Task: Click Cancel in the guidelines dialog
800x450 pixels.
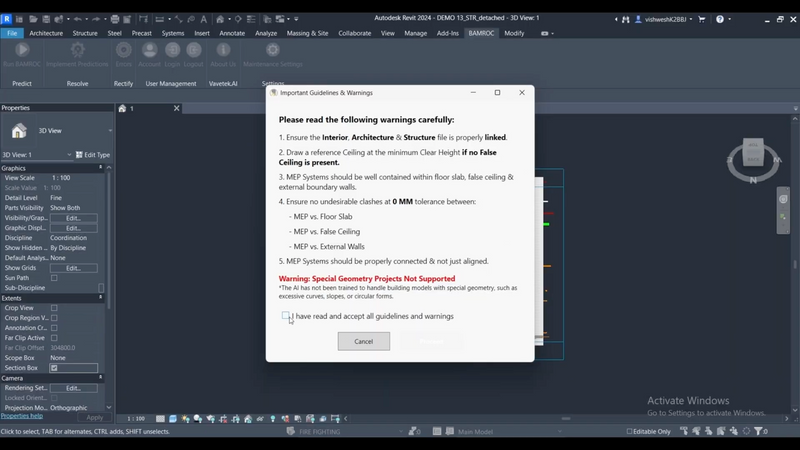Action: [364, 341]
